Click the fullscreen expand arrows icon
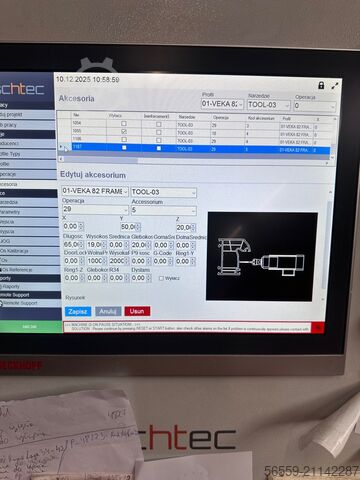The image size is (360, 480). (335, 86)
